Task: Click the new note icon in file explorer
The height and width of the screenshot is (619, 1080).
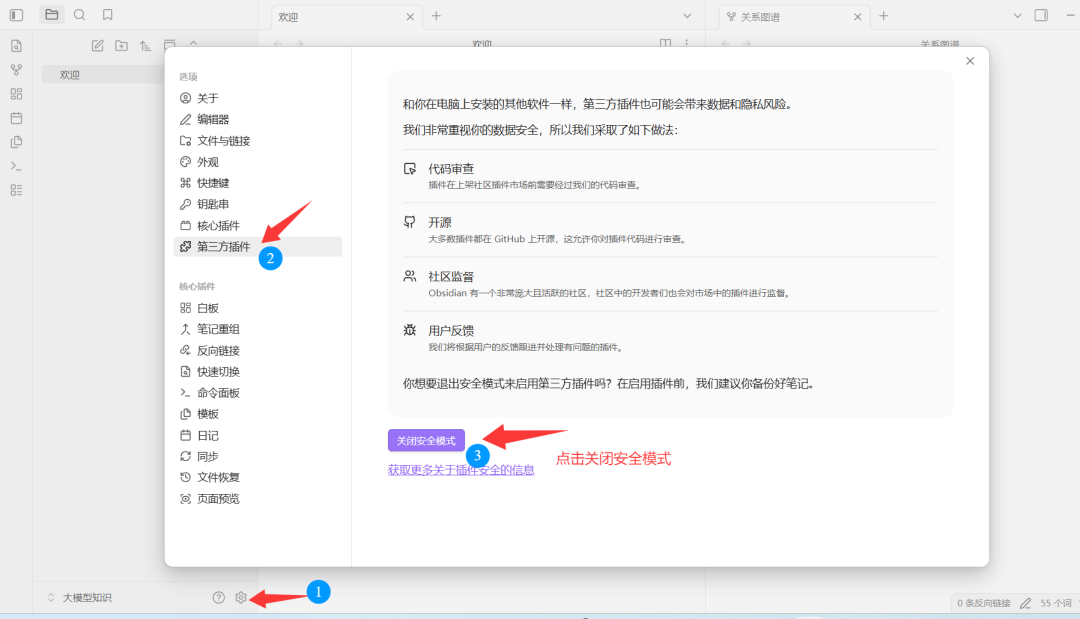Action: coord(98,45)
